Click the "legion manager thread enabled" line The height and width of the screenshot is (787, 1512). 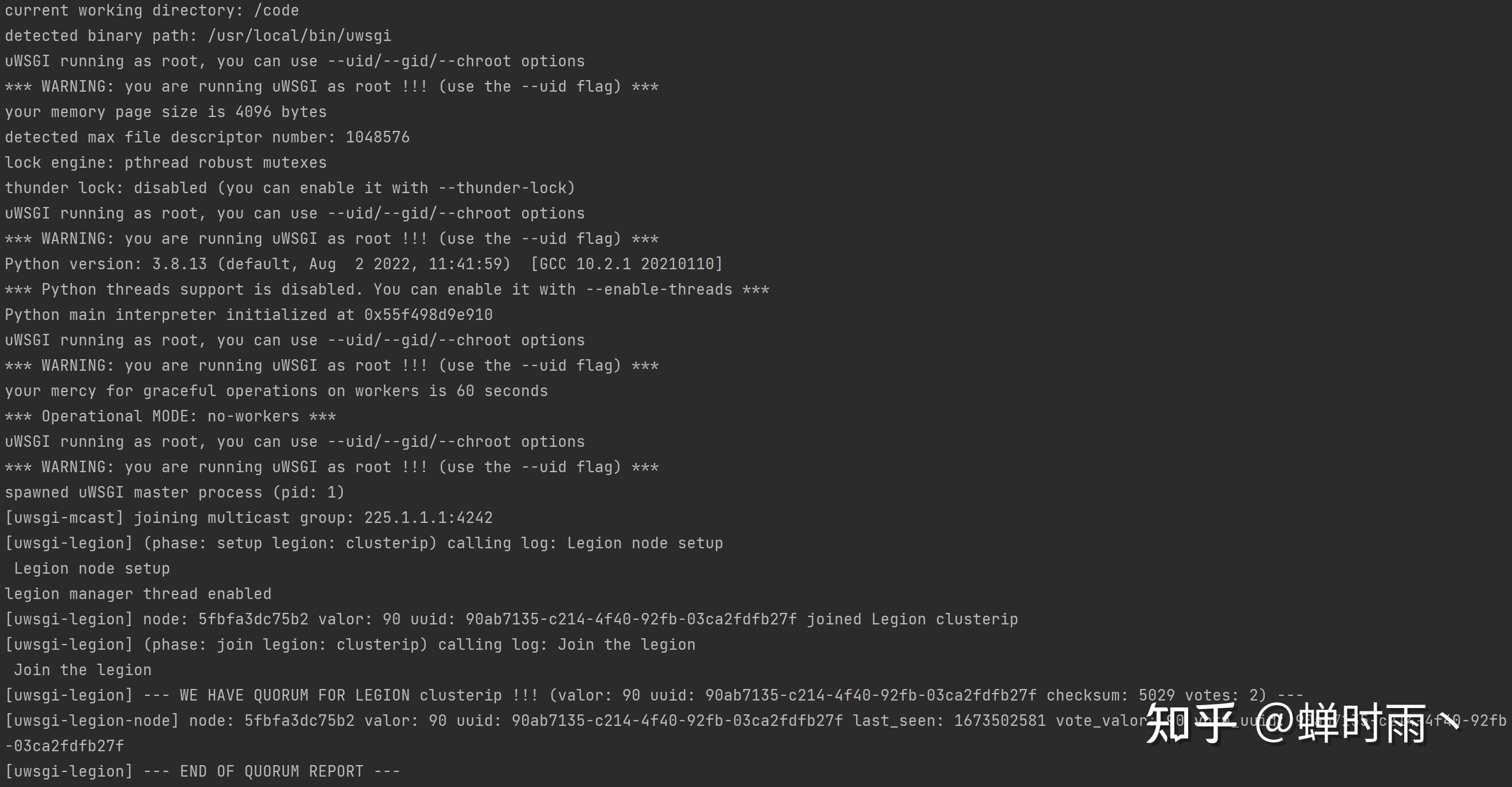pos(138,594)
